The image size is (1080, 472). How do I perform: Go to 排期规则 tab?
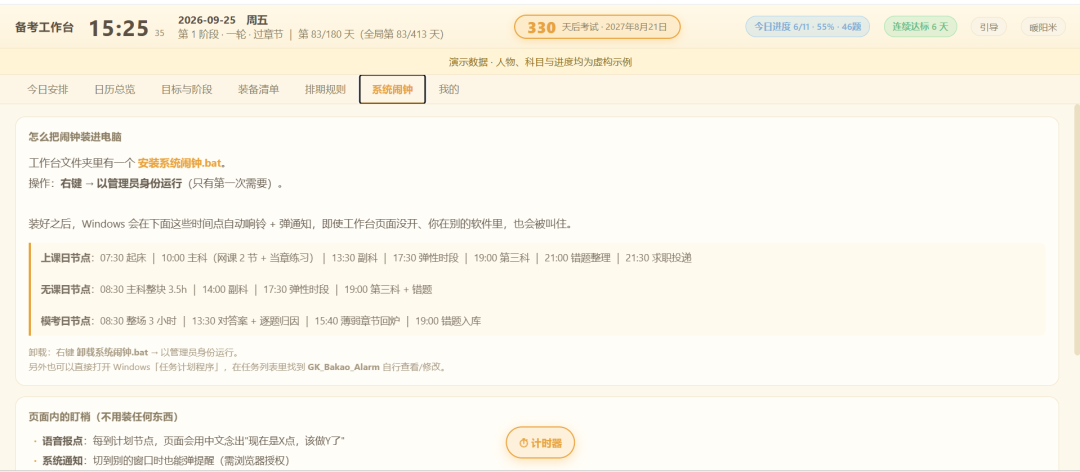click(x=325, y=90)
